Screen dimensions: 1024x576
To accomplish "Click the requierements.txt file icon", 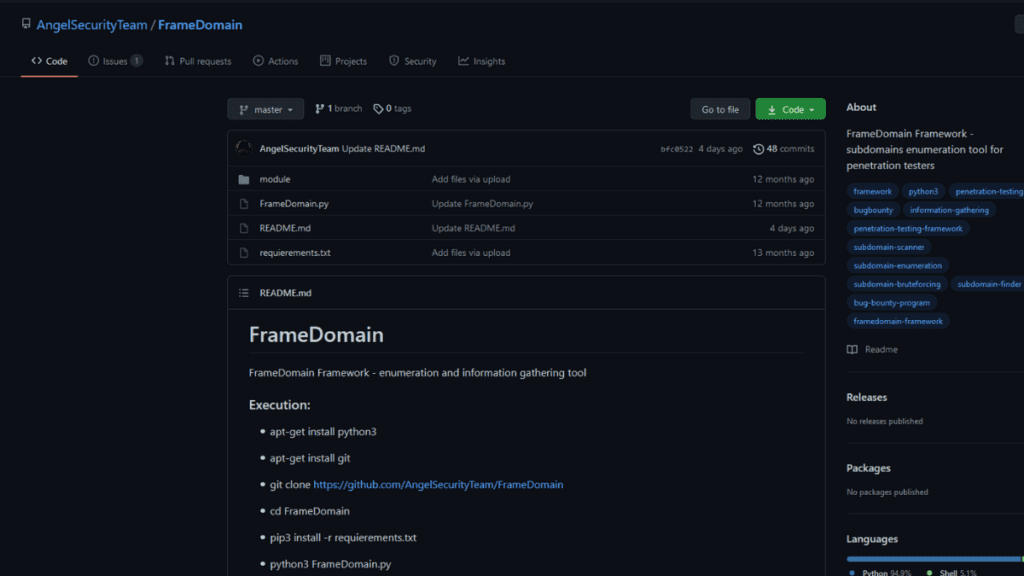I will (x=244, y=253).
